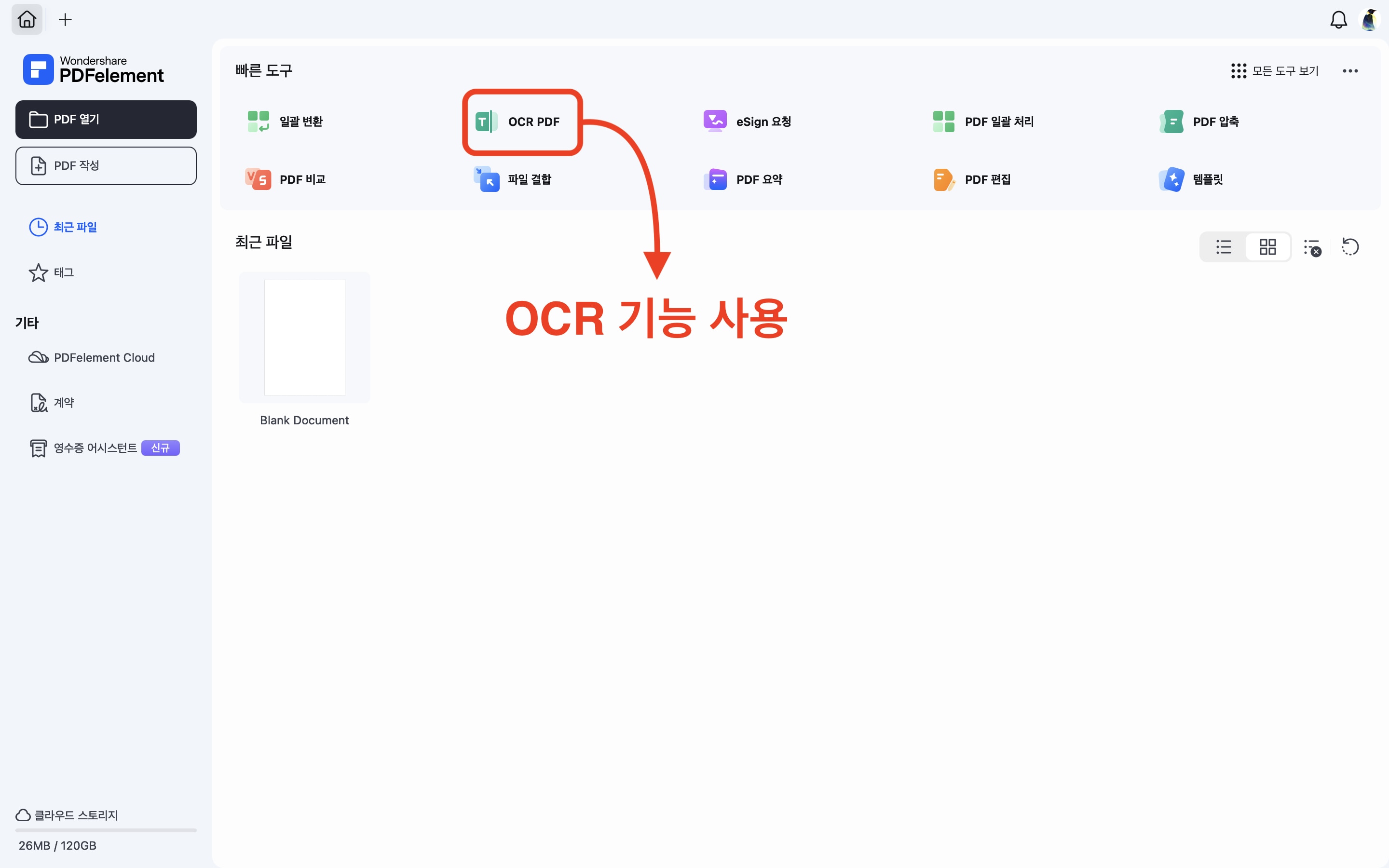The image size is (1389, 868).
Task: Open the eSign request tool
Action: pos(748,122)
